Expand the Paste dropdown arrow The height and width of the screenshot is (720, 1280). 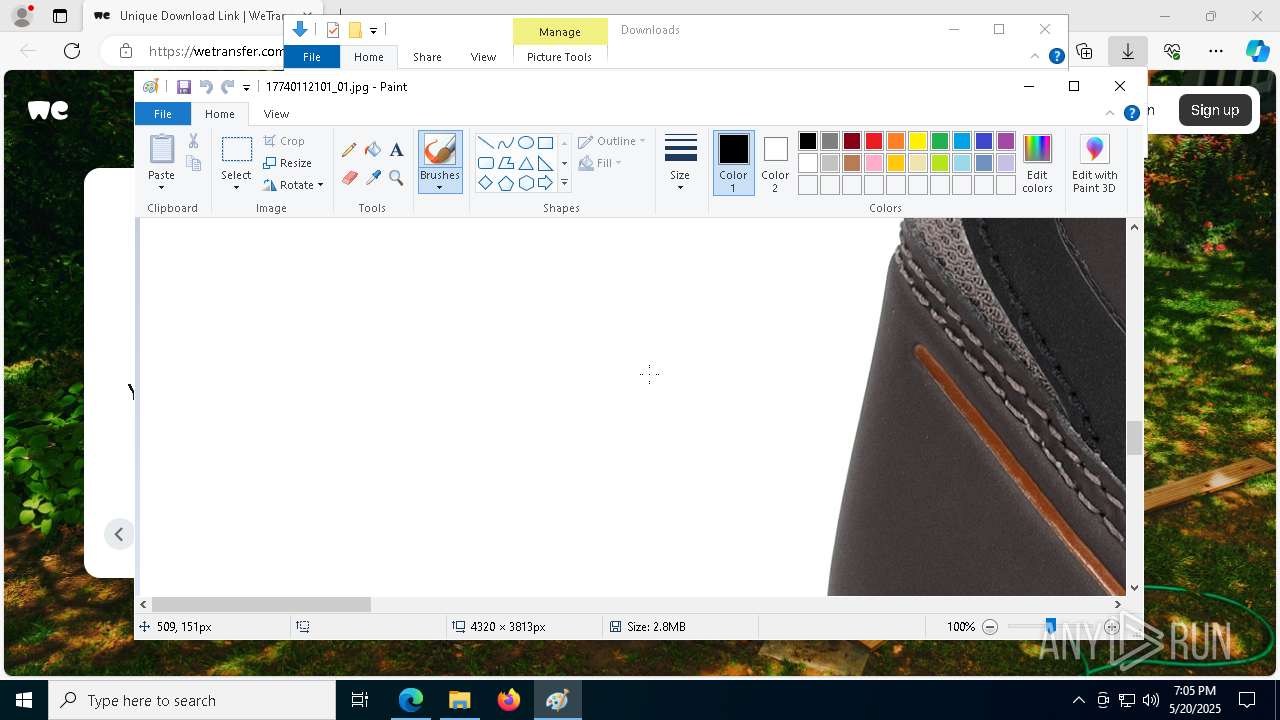[x=162, y=187]
